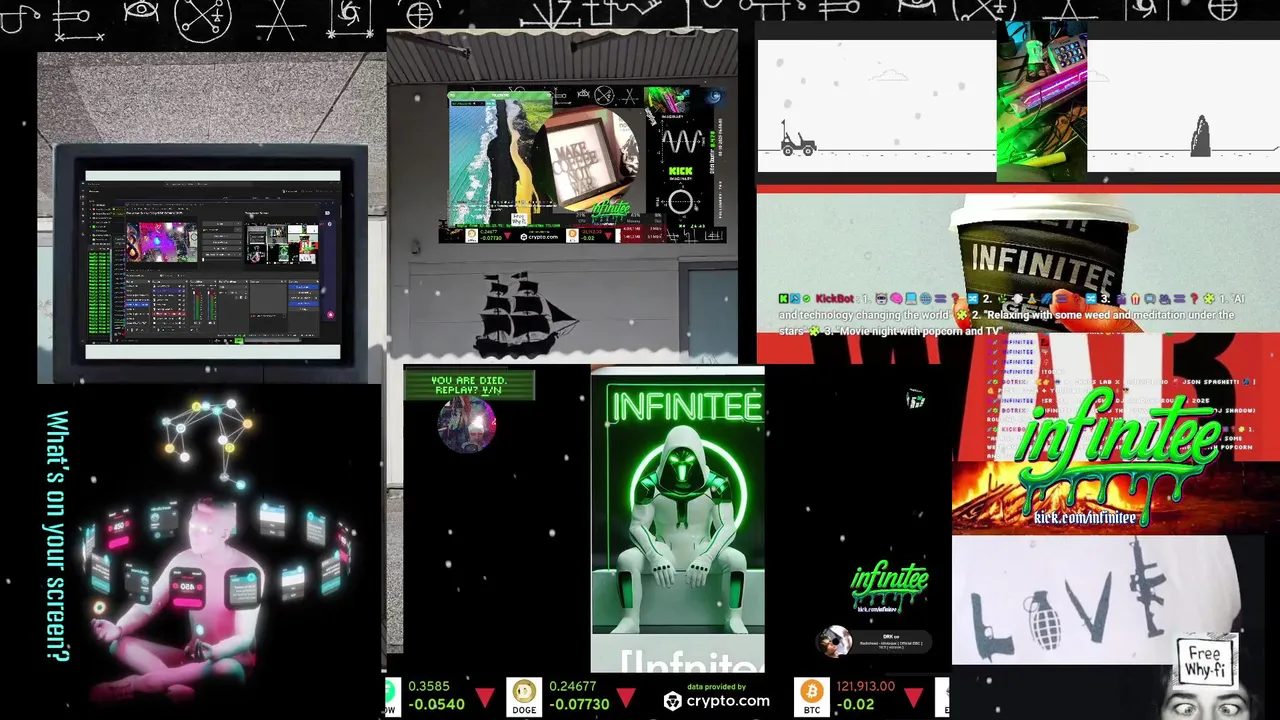Click the red down arrow beside BTC price

[x=913, y=696]
